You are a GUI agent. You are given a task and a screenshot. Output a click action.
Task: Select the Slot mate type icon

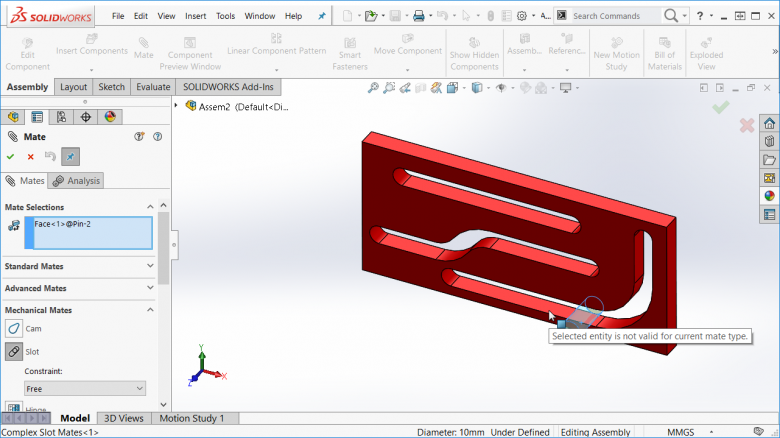(14, 351)
